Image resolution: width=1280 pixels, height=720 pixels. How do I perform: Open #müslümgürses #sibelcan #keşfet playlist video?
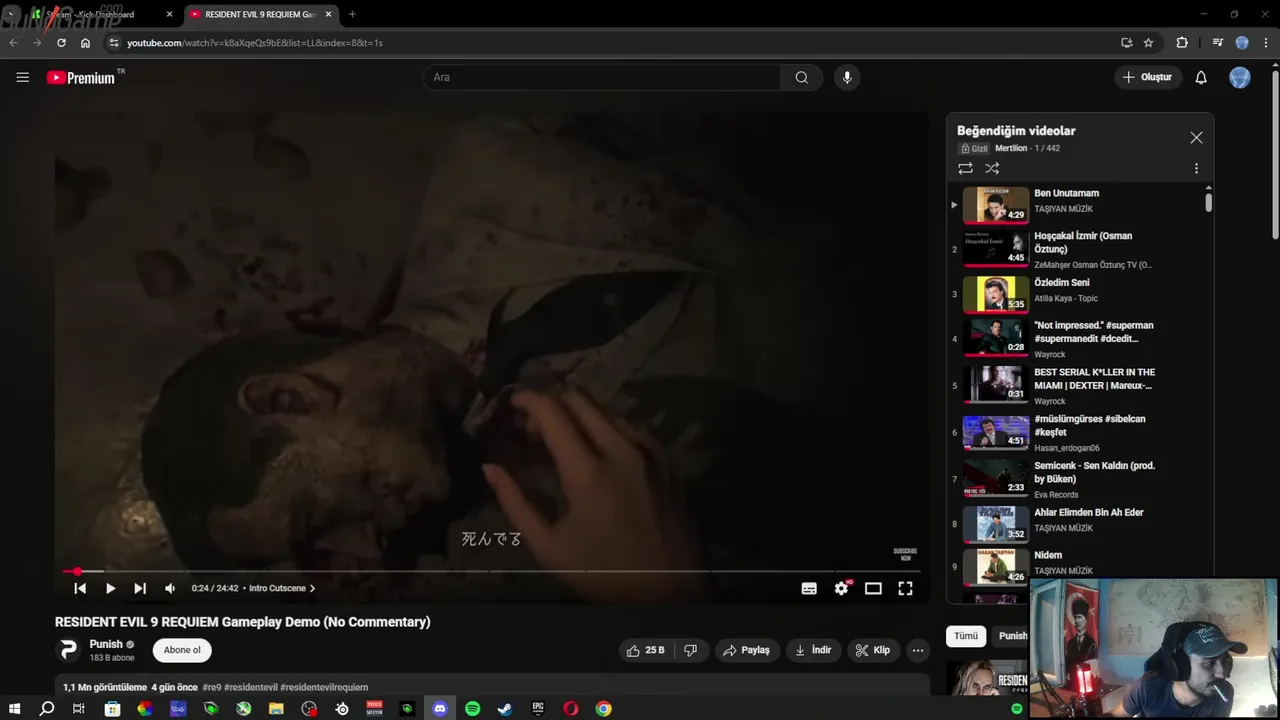pyautogui.click(x=1079, y=433)
